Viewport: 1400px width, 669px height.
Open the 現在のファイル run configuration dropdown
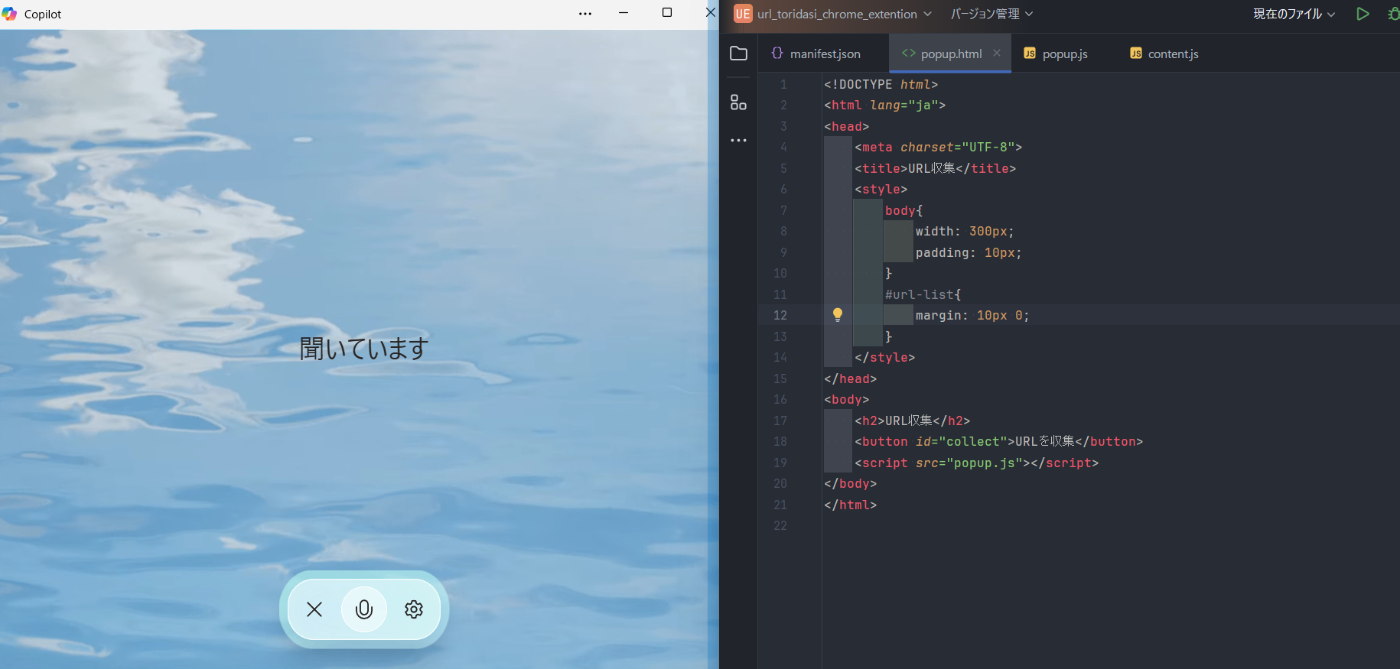pyautogui.click(x=1295, y=14)
